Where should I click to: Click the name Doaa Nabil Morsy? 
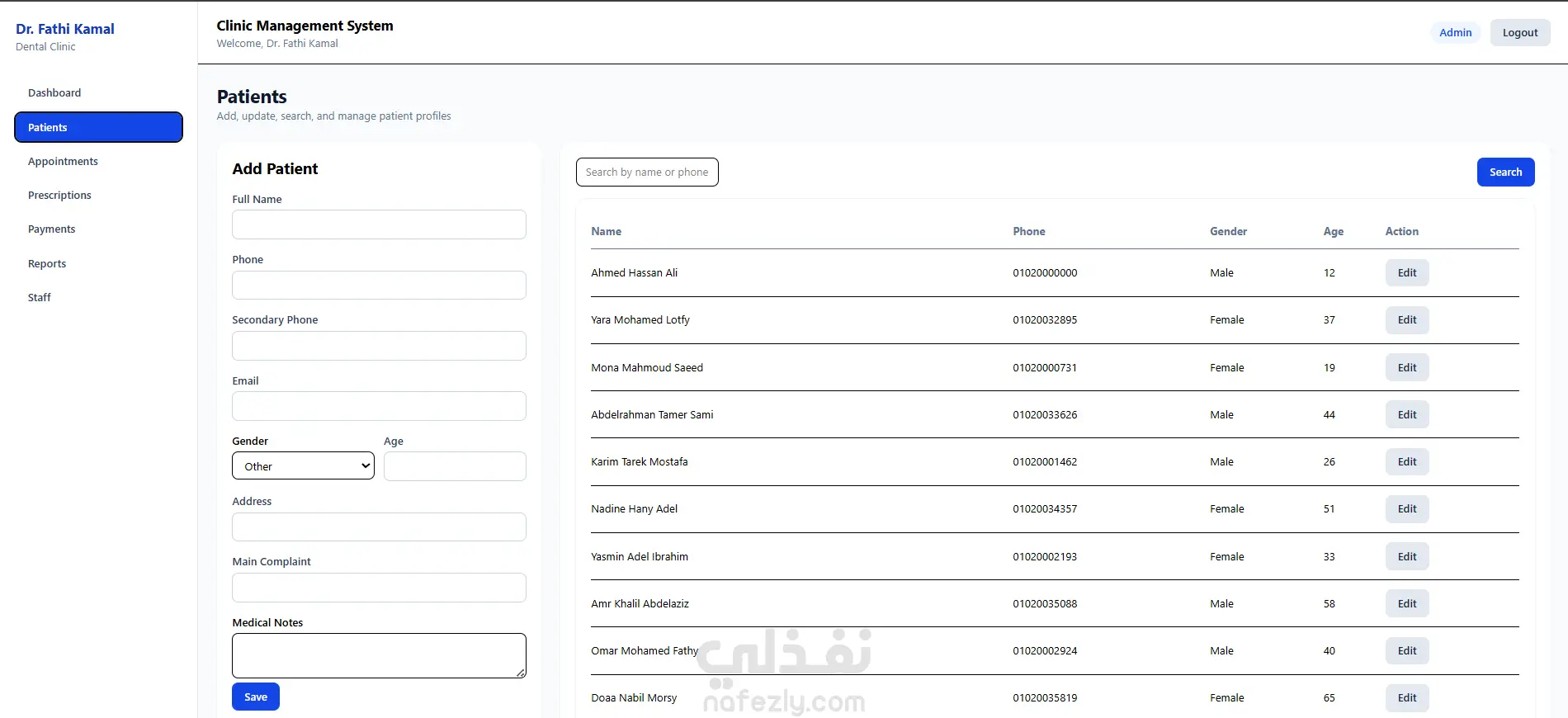click(634, 698)
